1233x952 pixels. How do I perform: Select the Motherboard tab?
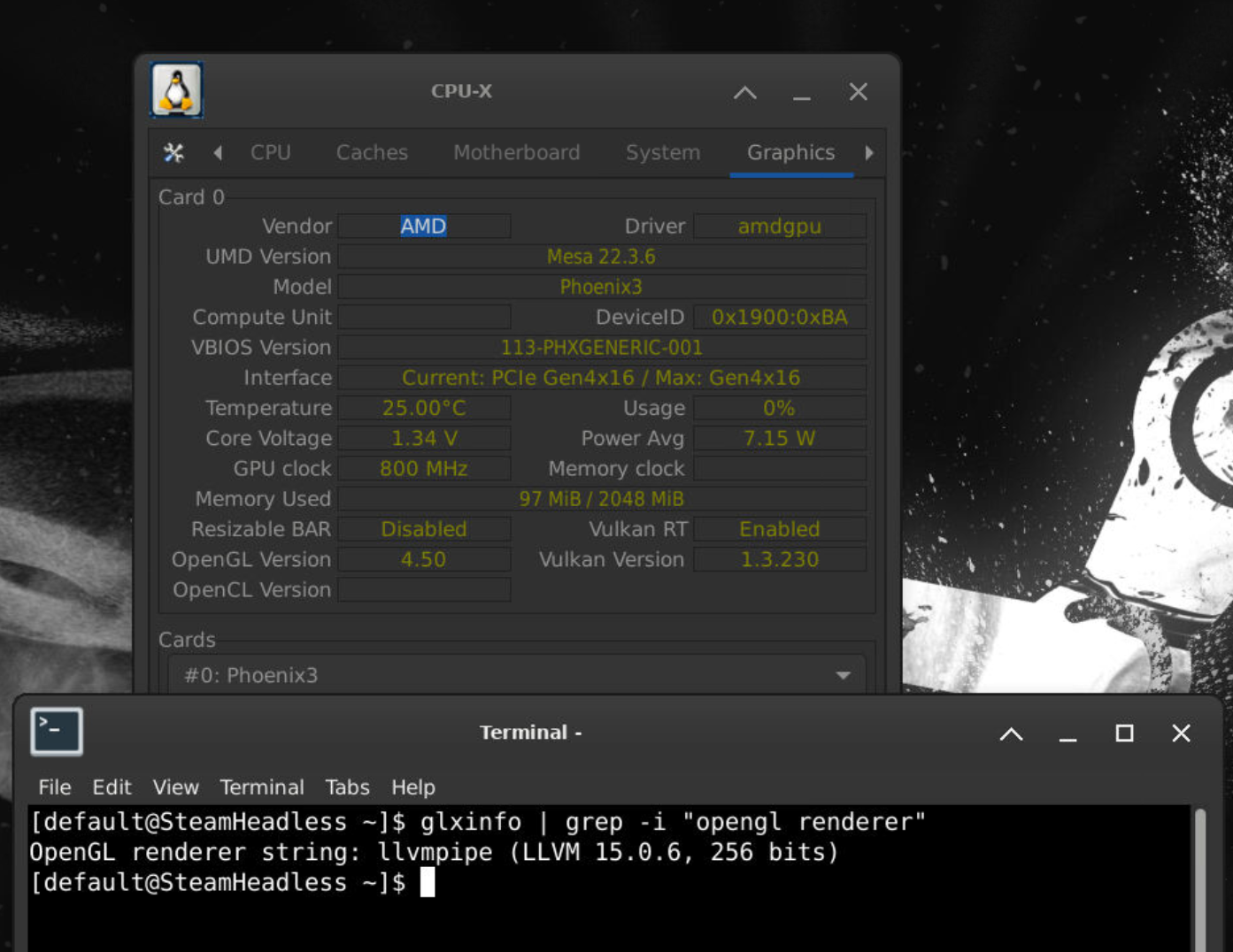516,153
